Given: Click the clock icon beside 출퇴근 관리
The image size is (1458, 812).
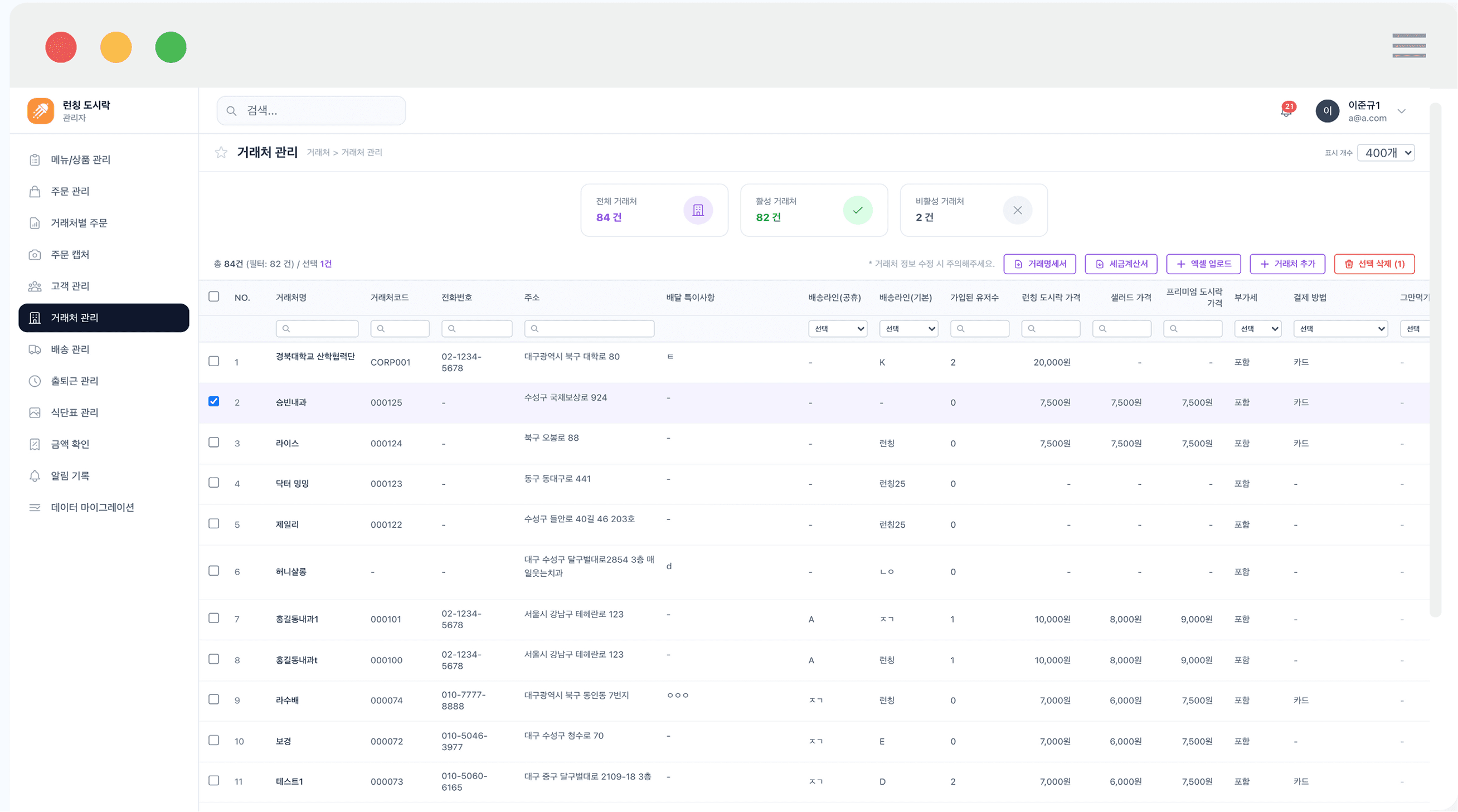Looking at the screenshot, I should click(35, 381).
